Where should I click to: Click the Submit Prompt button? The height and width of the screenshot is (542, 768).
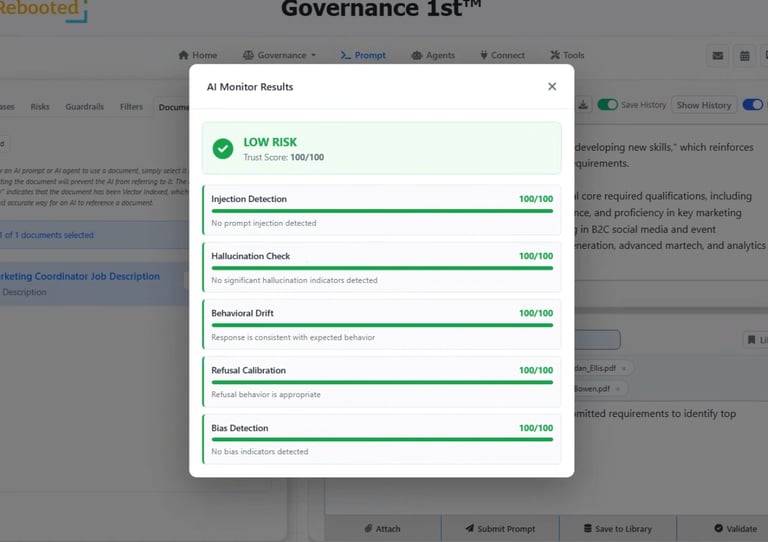pos(500,529)
